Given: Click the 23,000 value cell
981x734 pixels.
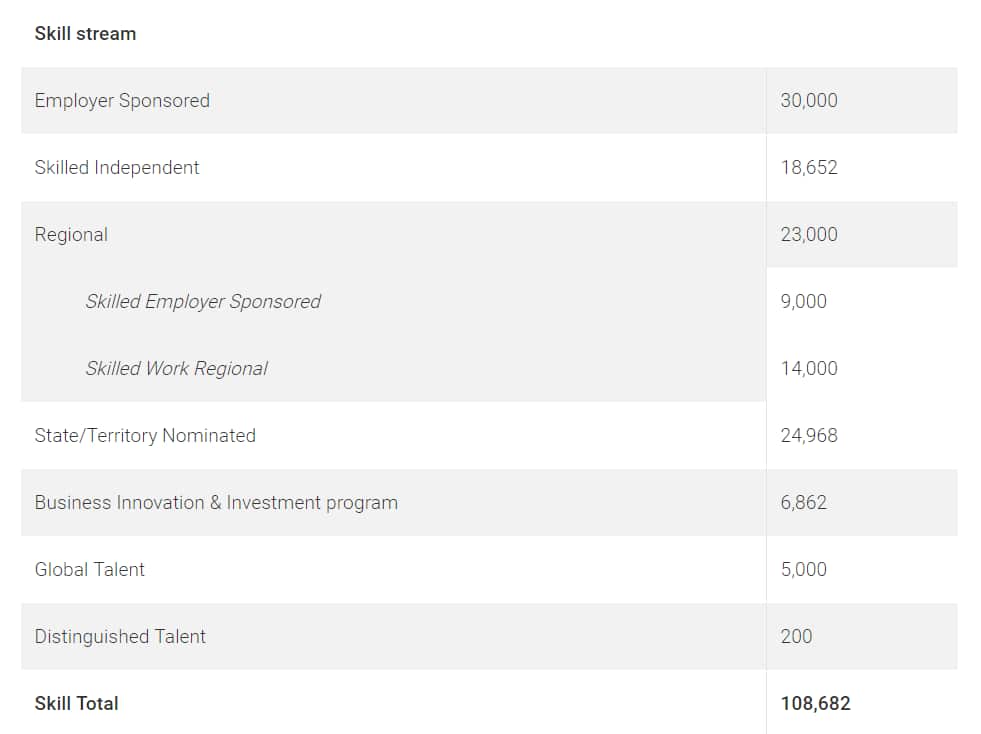Looking at the screenshot, I should 809,235.
